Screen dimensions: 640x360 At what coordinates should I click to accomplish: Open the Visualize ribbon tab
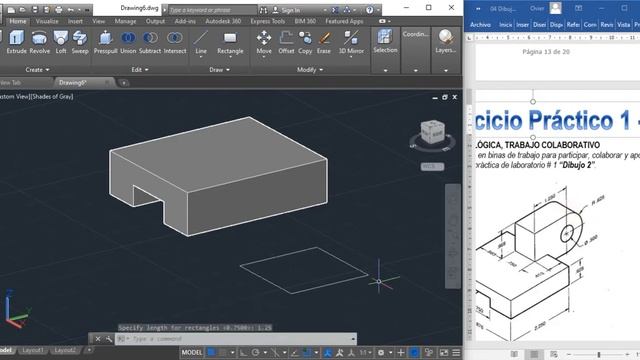click(x=47, y=21)
